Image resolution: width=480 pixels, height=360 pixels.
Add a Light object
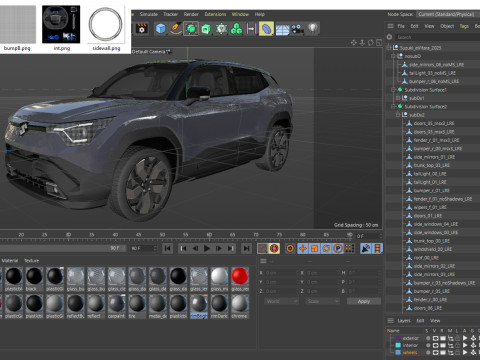[x=313, y=29]
